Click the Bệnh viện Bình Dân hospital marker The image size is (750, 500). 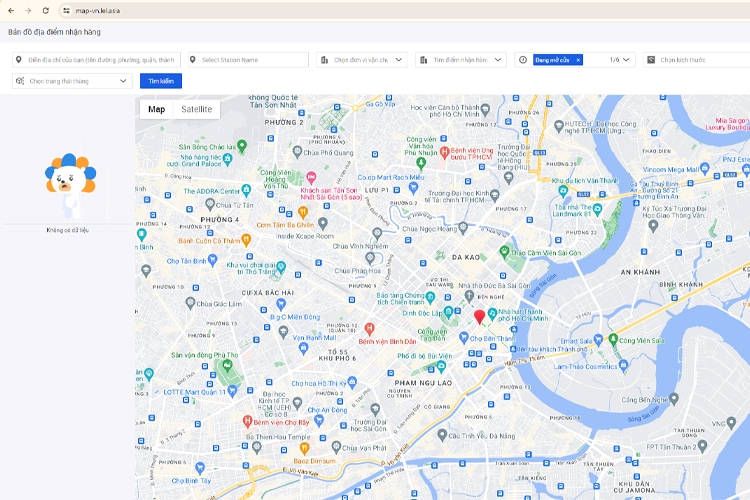click(369, 328)
